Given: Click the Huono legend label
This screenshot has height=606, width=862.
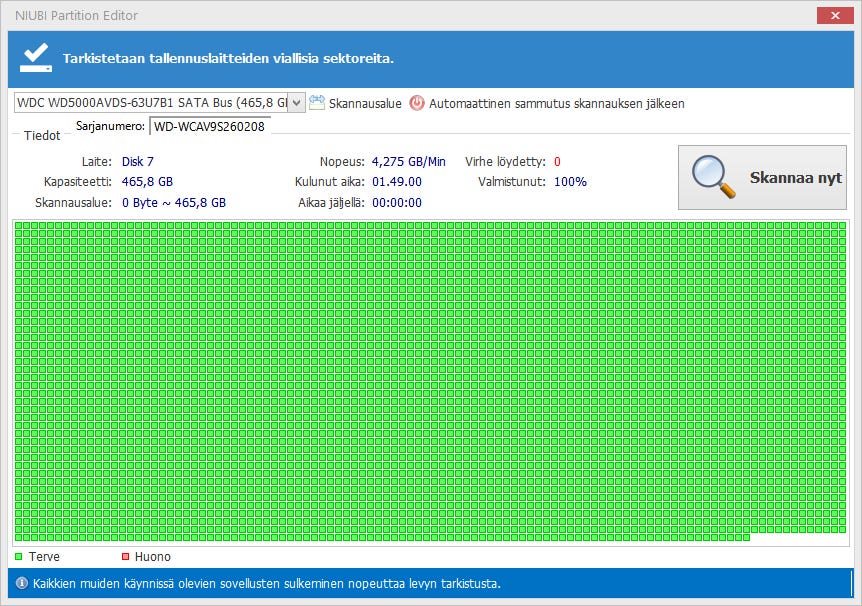Looking at the screenshot, I should click(x=153, y=557).
